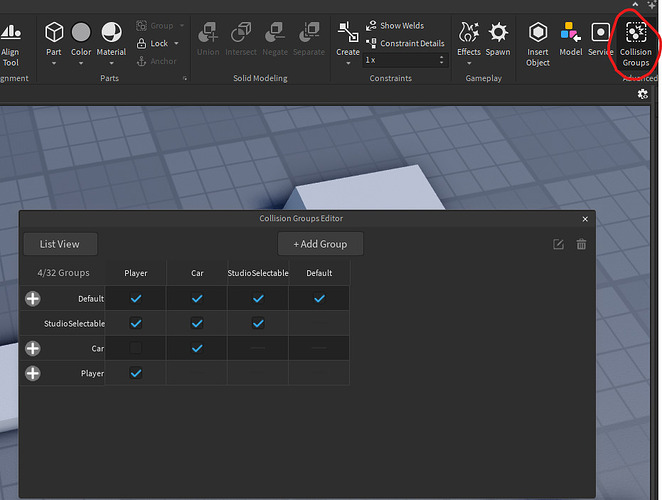The width and height of the screenshot is (662, 500).
Task: Click the 4/32 Groups counter
Action: point(63,273)
